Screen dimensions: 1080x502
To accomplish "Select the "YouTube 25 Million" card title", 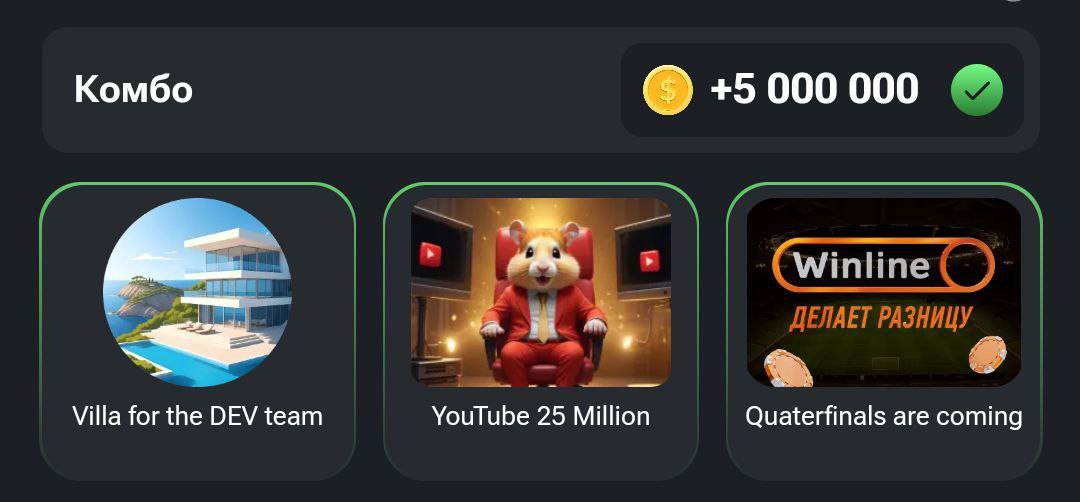I will click(x=541, y=416).
